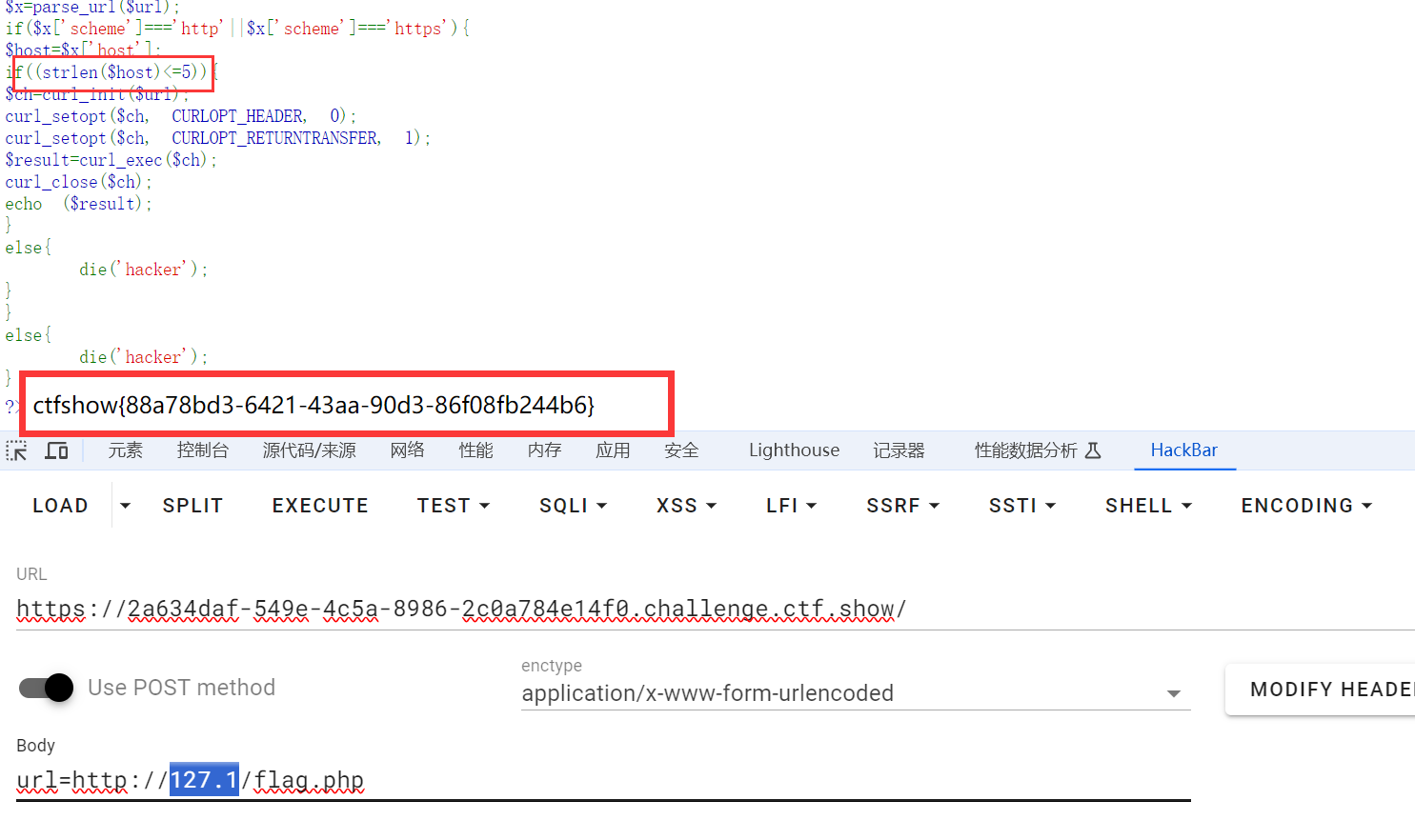Open the XSS payload dropdown
The image size is (1415, 840).
[686, 506]
